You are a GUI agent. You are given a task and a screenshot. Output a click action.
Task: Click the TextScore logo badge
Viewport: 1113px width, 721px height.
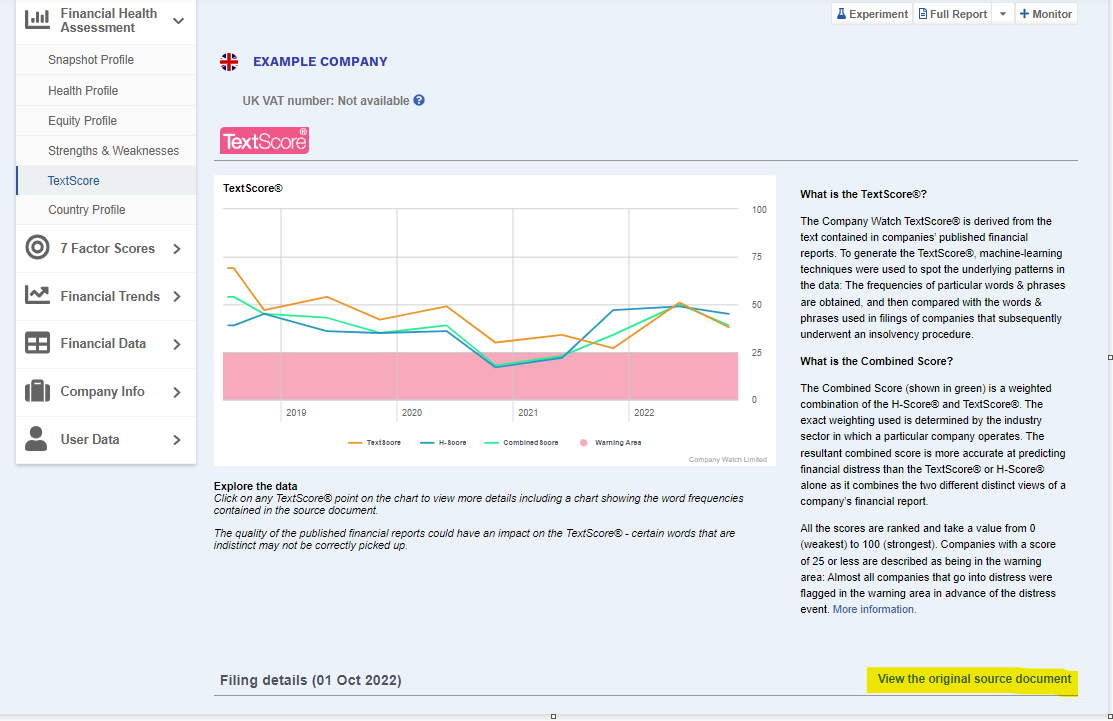point(264,141)
